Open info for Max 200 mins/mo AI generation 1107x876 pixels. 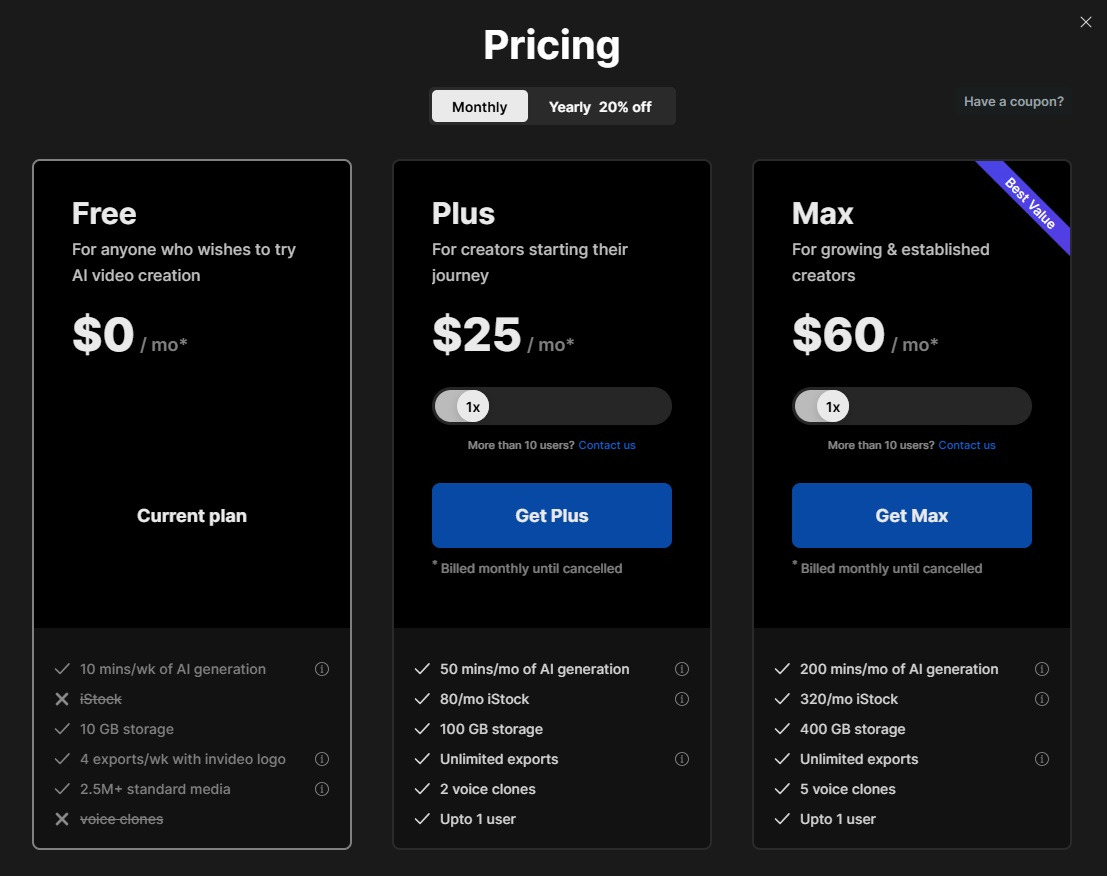pyautogui.click(x=1042, y=669)
